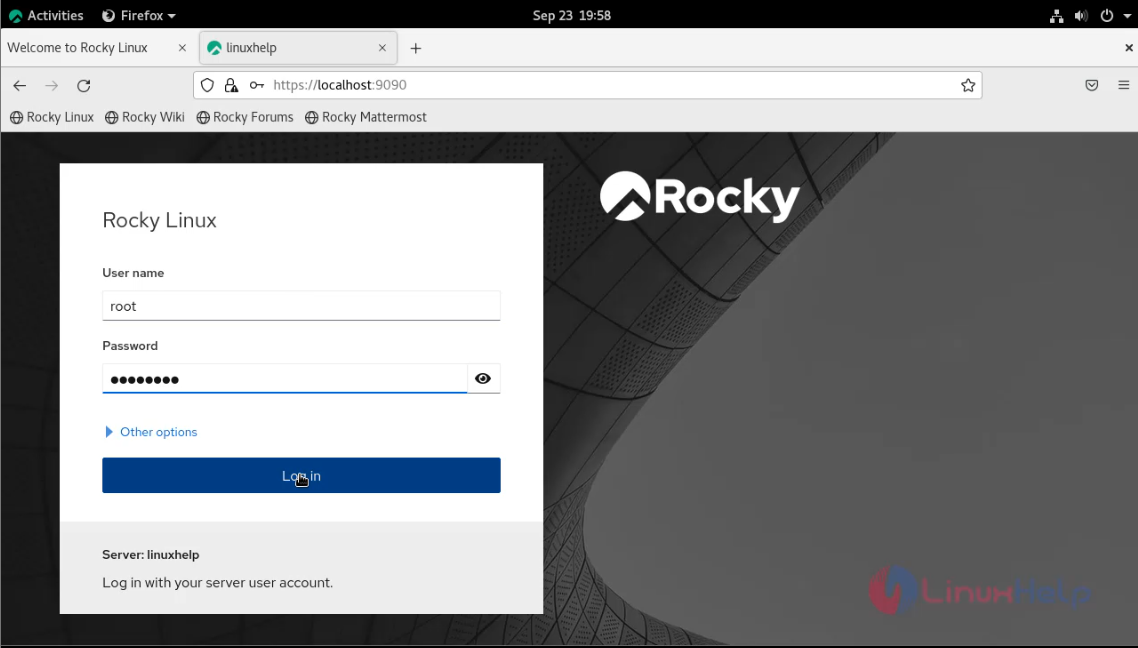Close the Welcome to Rocky Linux tab
Image resolution: width=1138 pixels, height=648 pixels.
(x=182, y=48)
